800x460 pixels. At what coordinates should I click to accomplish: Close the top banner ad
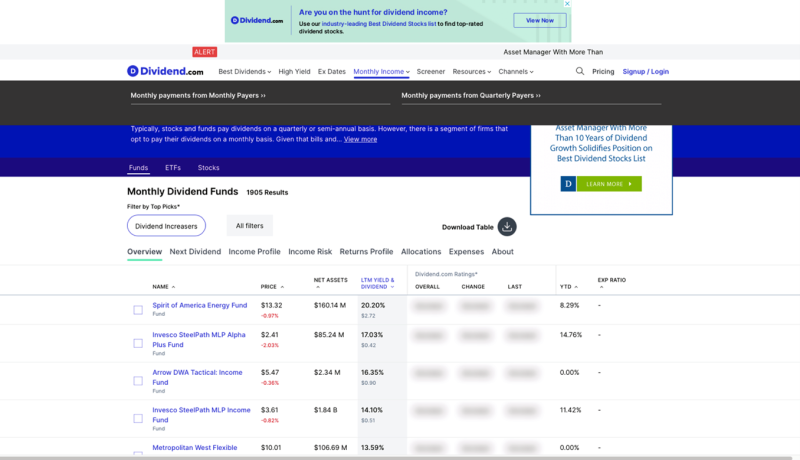coord(567,4)
